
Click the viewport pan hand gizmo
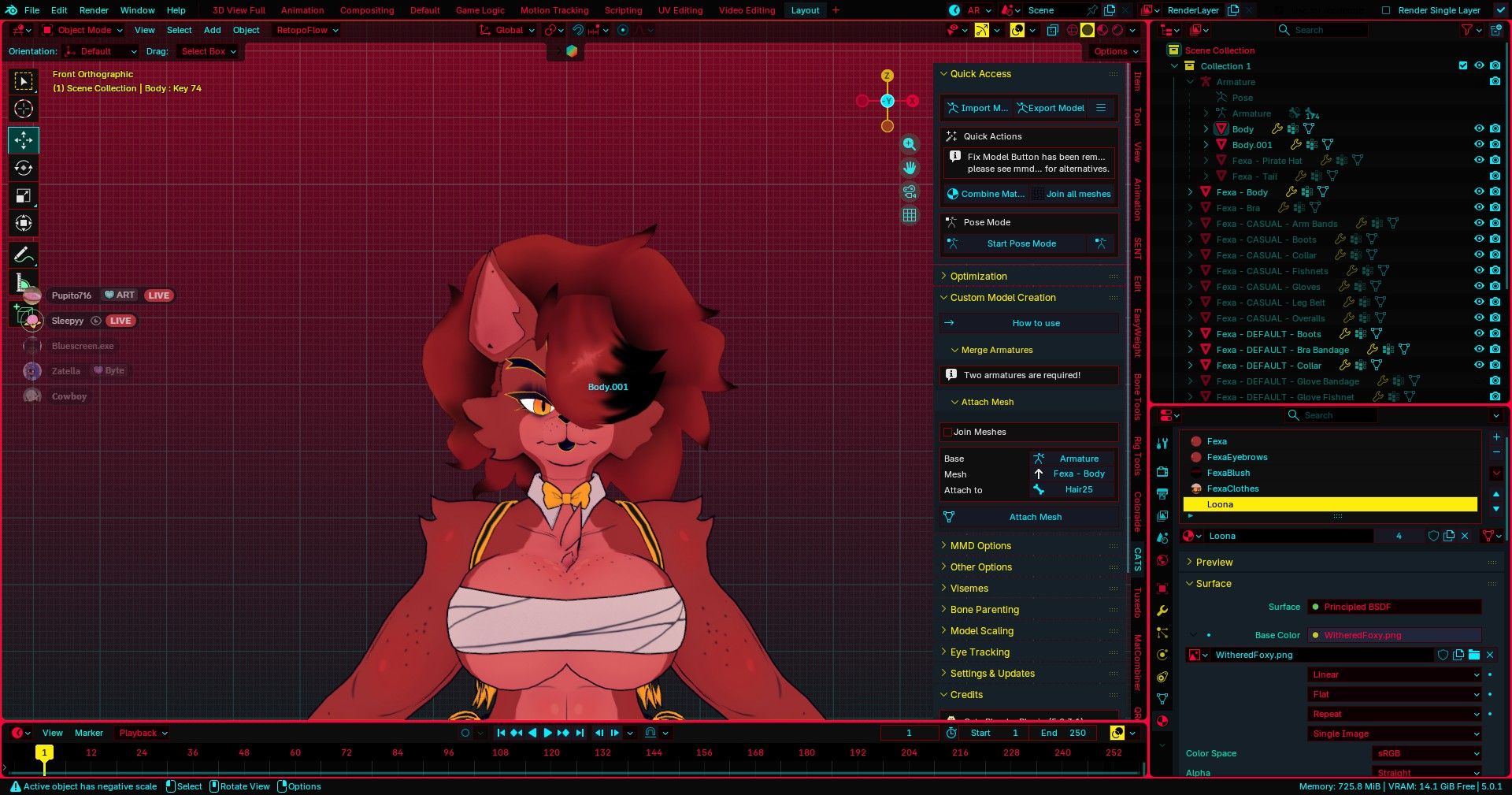click(x=910, y=168)
